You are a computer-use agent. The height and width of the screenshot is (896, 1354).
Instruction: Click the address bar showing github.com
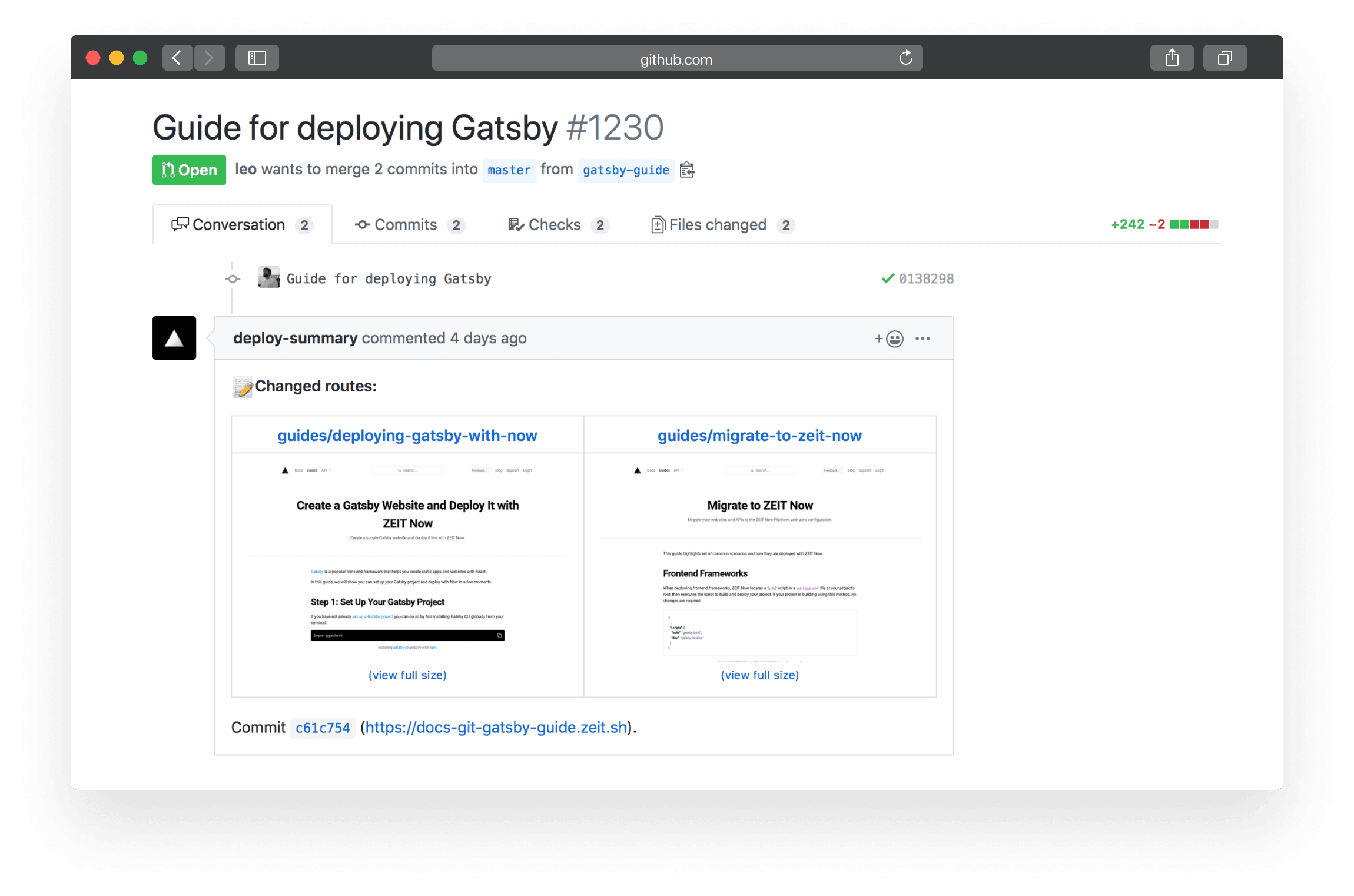click(675, 58)
